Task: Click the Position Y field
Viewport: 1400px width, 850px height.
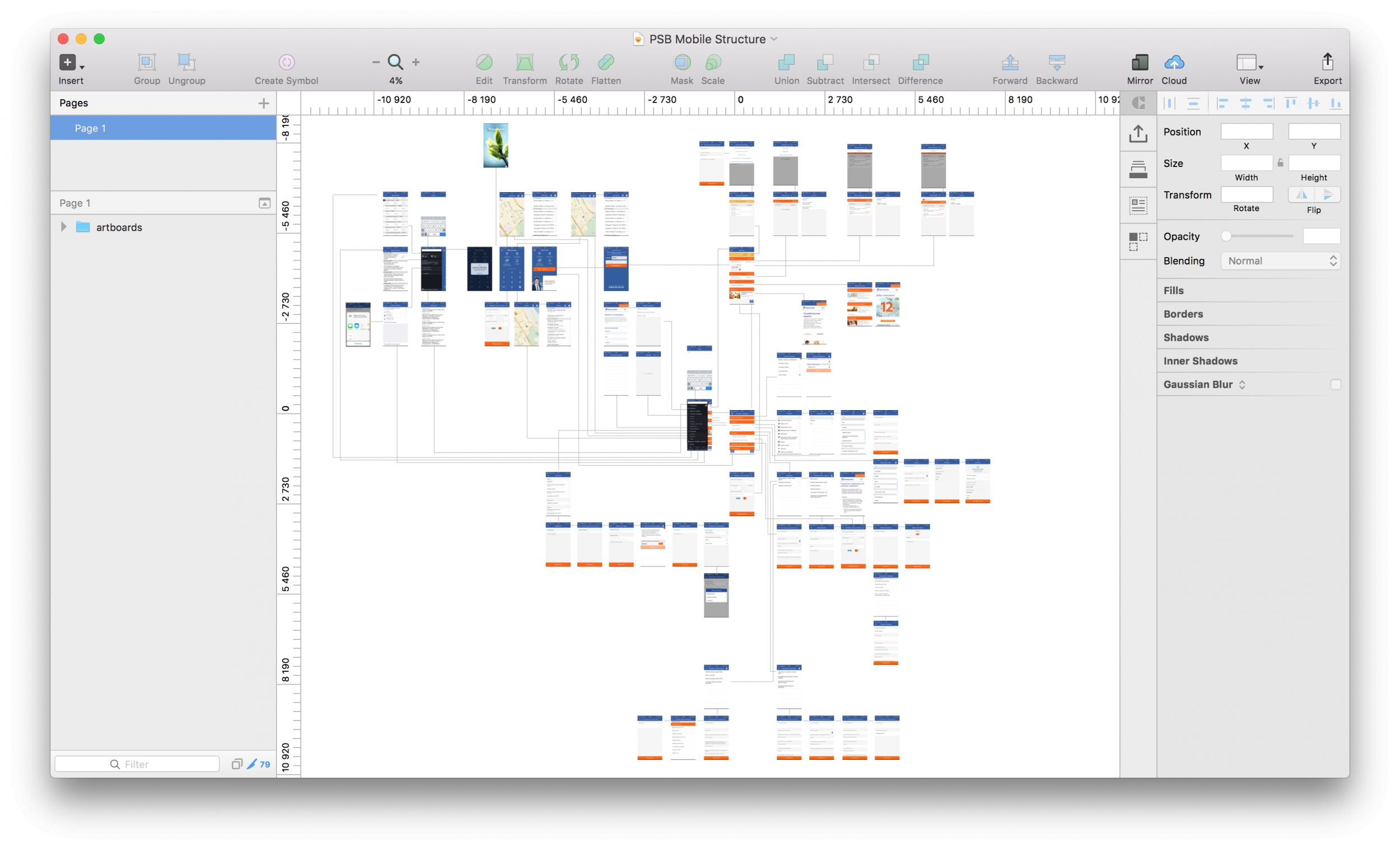Action: tap(1314, 131)
